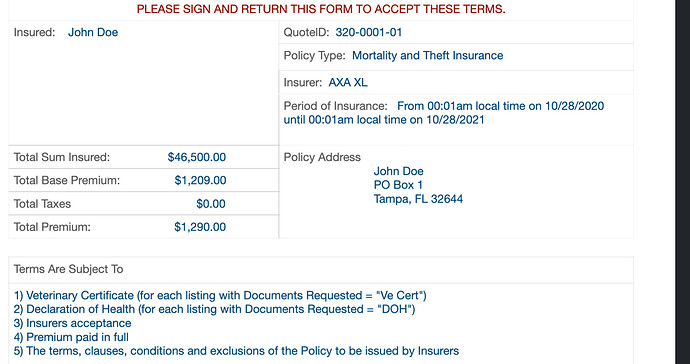Click the AXA XL insurer name
690x364 pixels.
point(348,82)
